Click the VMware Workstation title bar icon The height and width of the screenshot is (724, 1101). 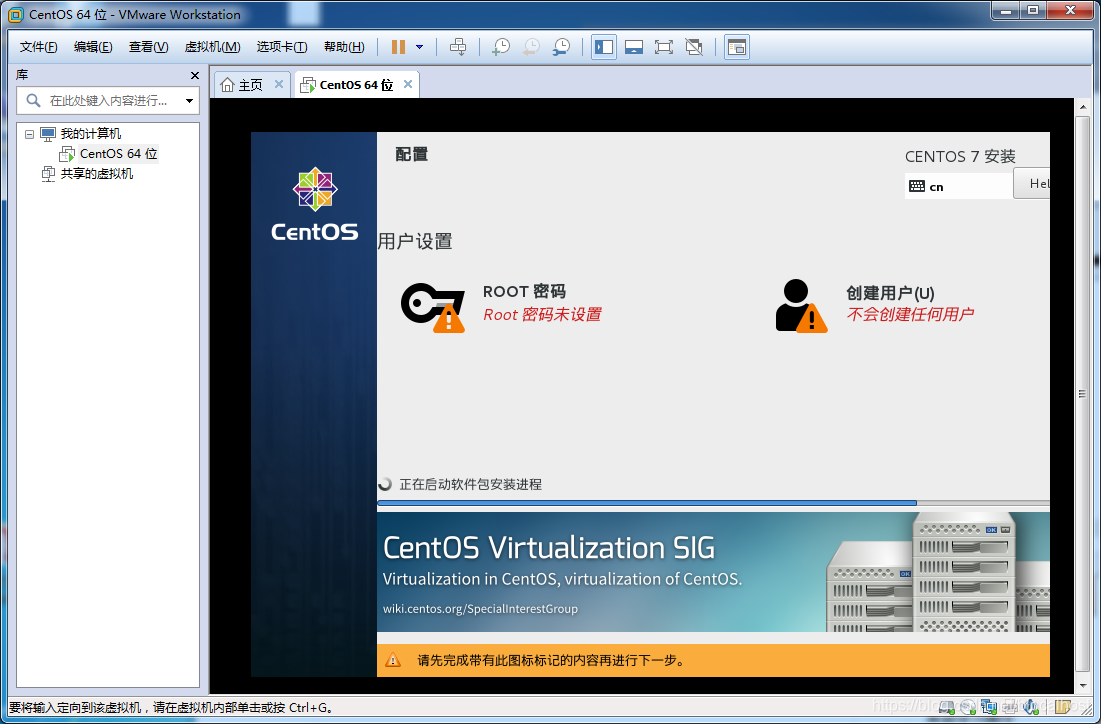(15, 14)
